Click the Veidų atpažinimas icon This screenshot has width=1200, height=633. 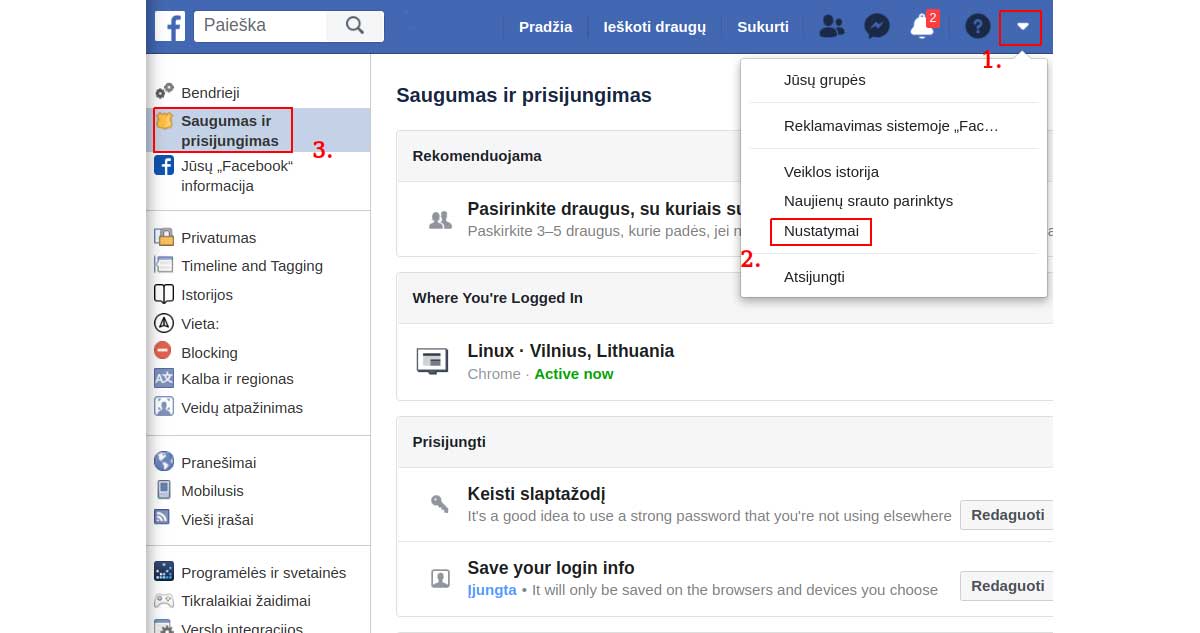[x=164, y=407]
